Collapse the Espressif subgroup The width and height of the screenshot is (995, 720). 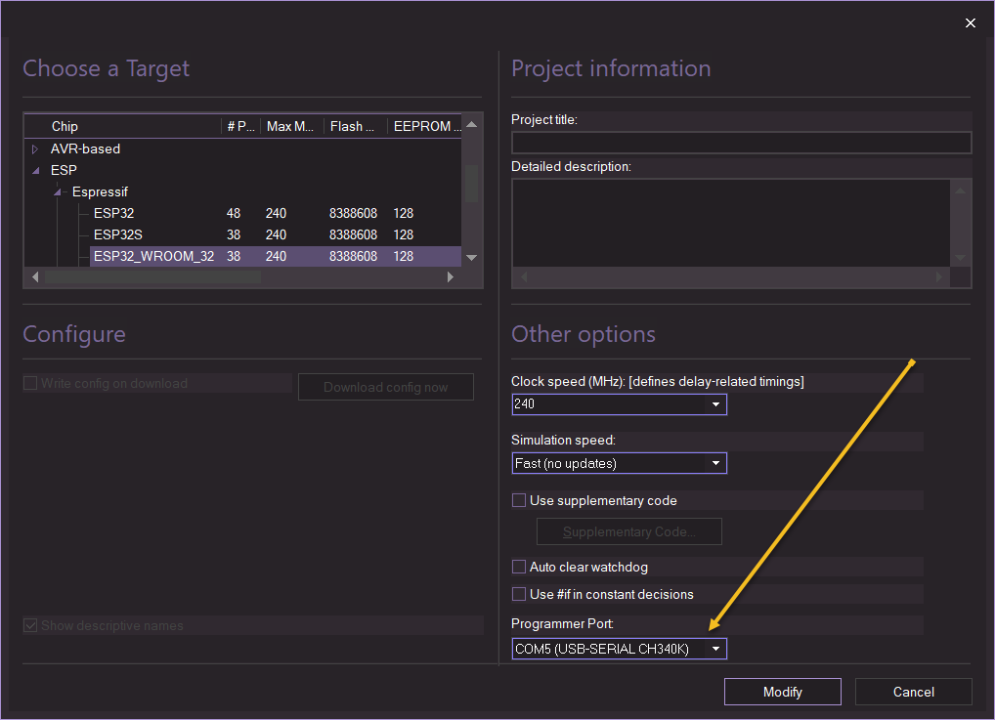click(59, 192)
